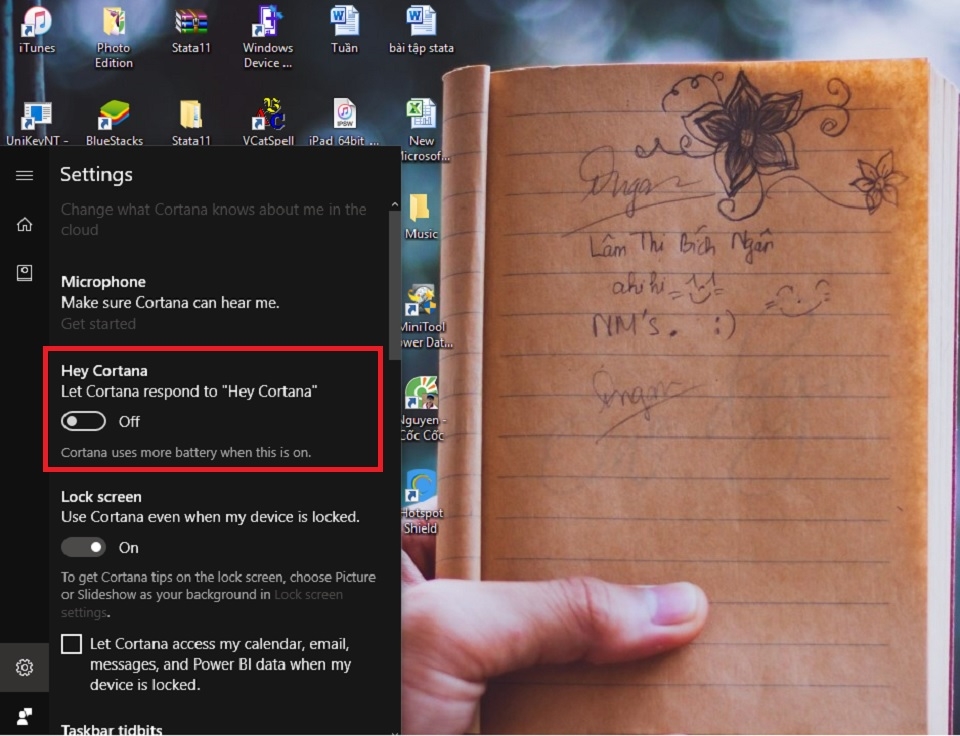This screenshot has height=736, width=960.
Task: Go to Cortana Home icon
Action: [x=24, y=225]
